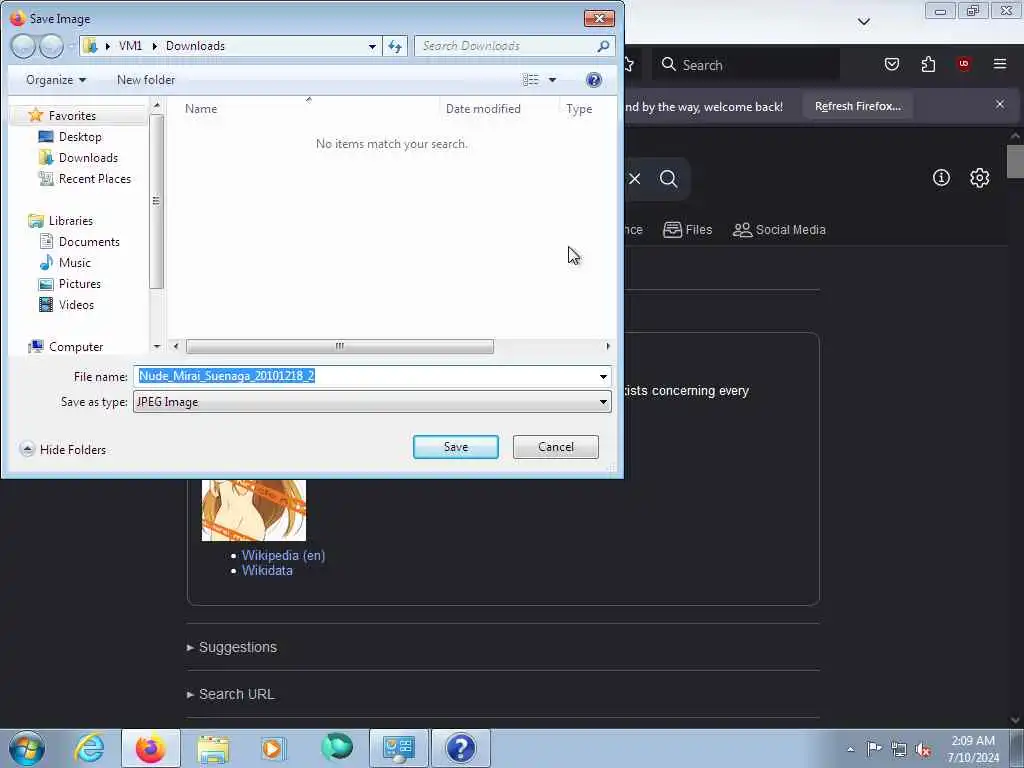
Task: Select Recent Places in navigation pane
Action: pos(85,178)
